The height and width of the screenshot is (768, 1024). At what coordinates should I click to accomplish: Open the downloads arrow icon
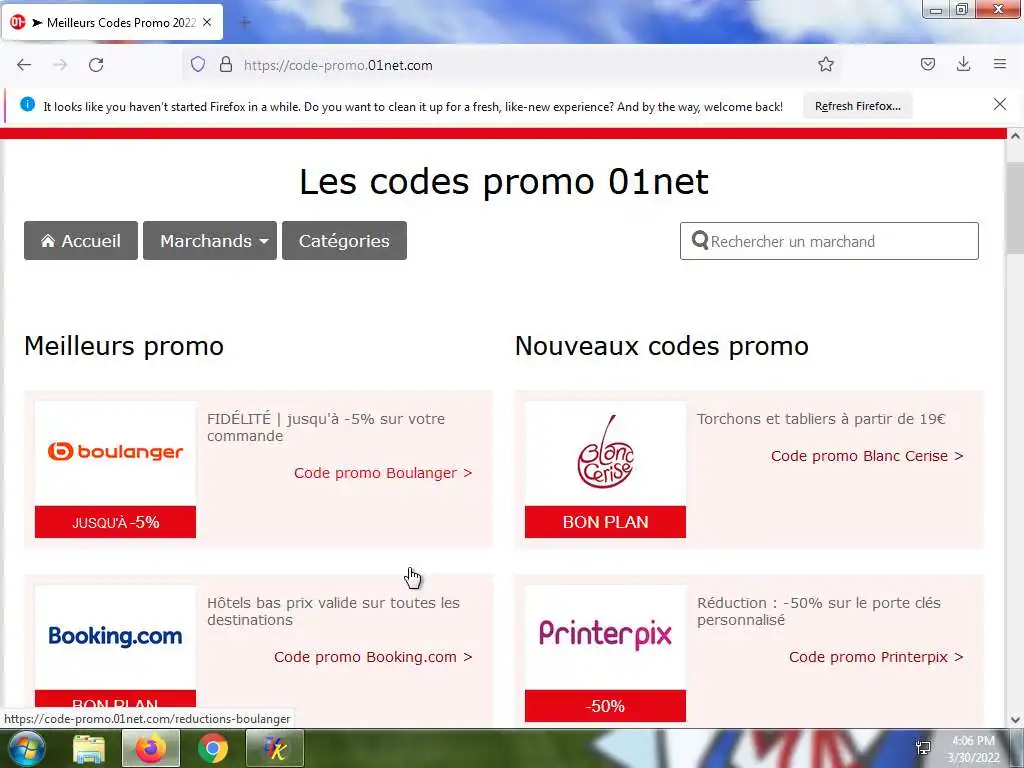(x=963, y=64)
